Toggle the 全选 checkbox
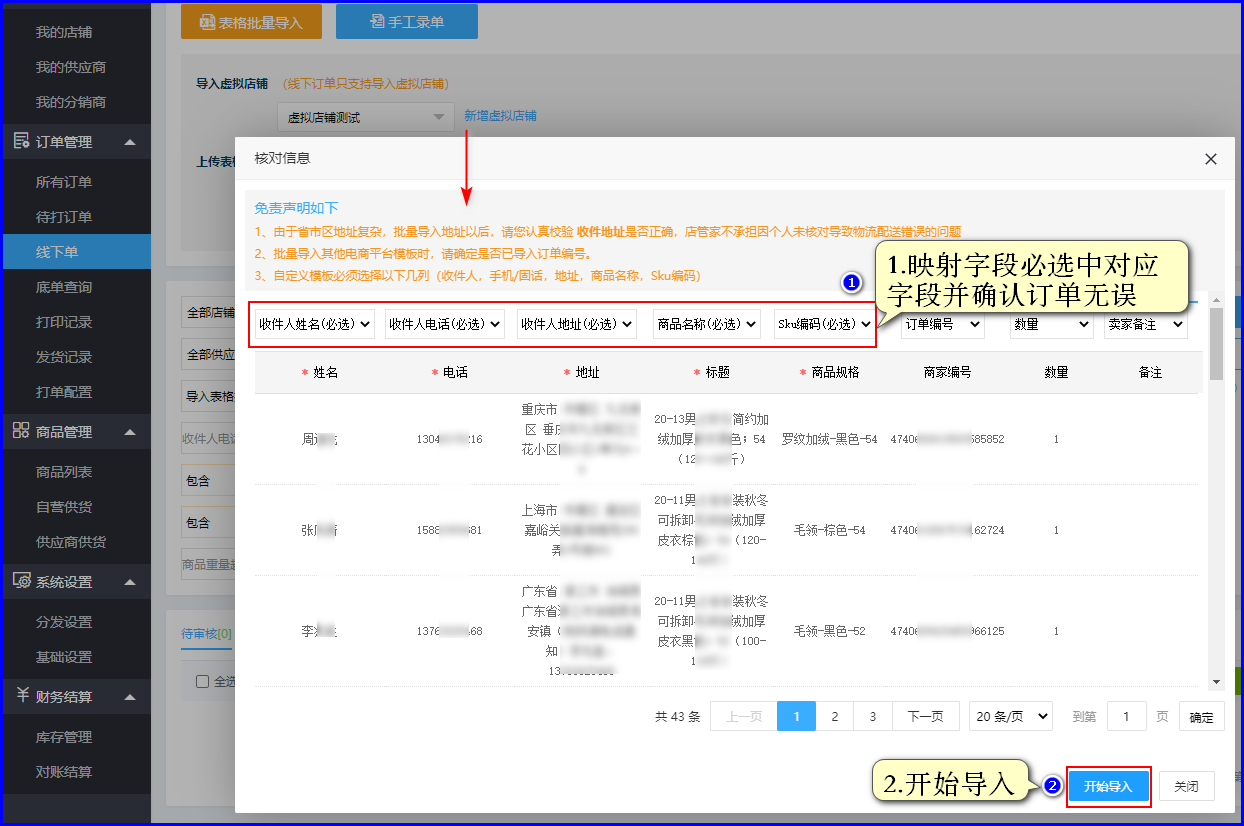This screenshot has height=826, width=1244. pos(203,681)
